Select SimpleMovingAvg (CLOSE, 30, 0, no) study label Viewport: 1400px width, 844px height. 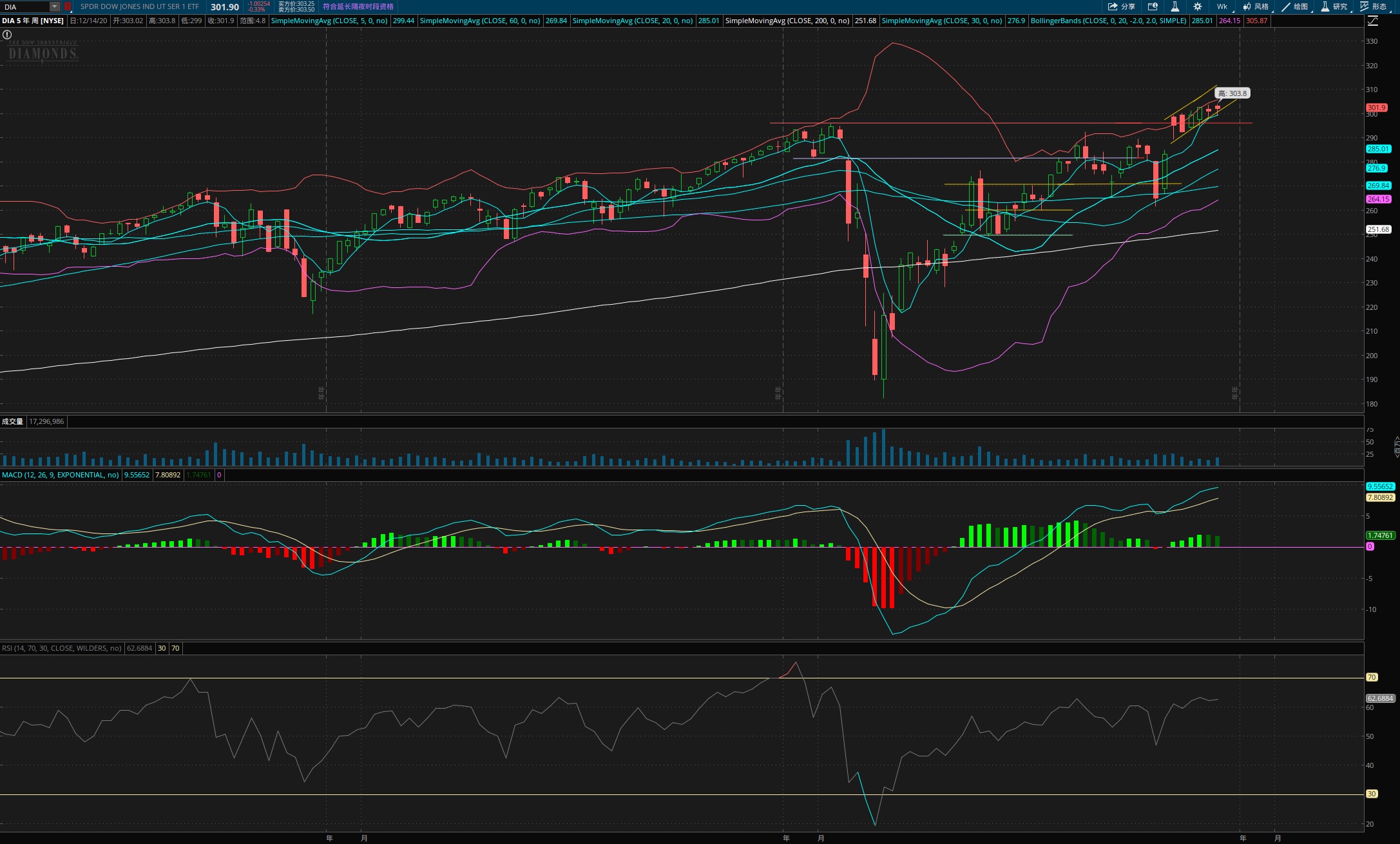coord(942,21)
